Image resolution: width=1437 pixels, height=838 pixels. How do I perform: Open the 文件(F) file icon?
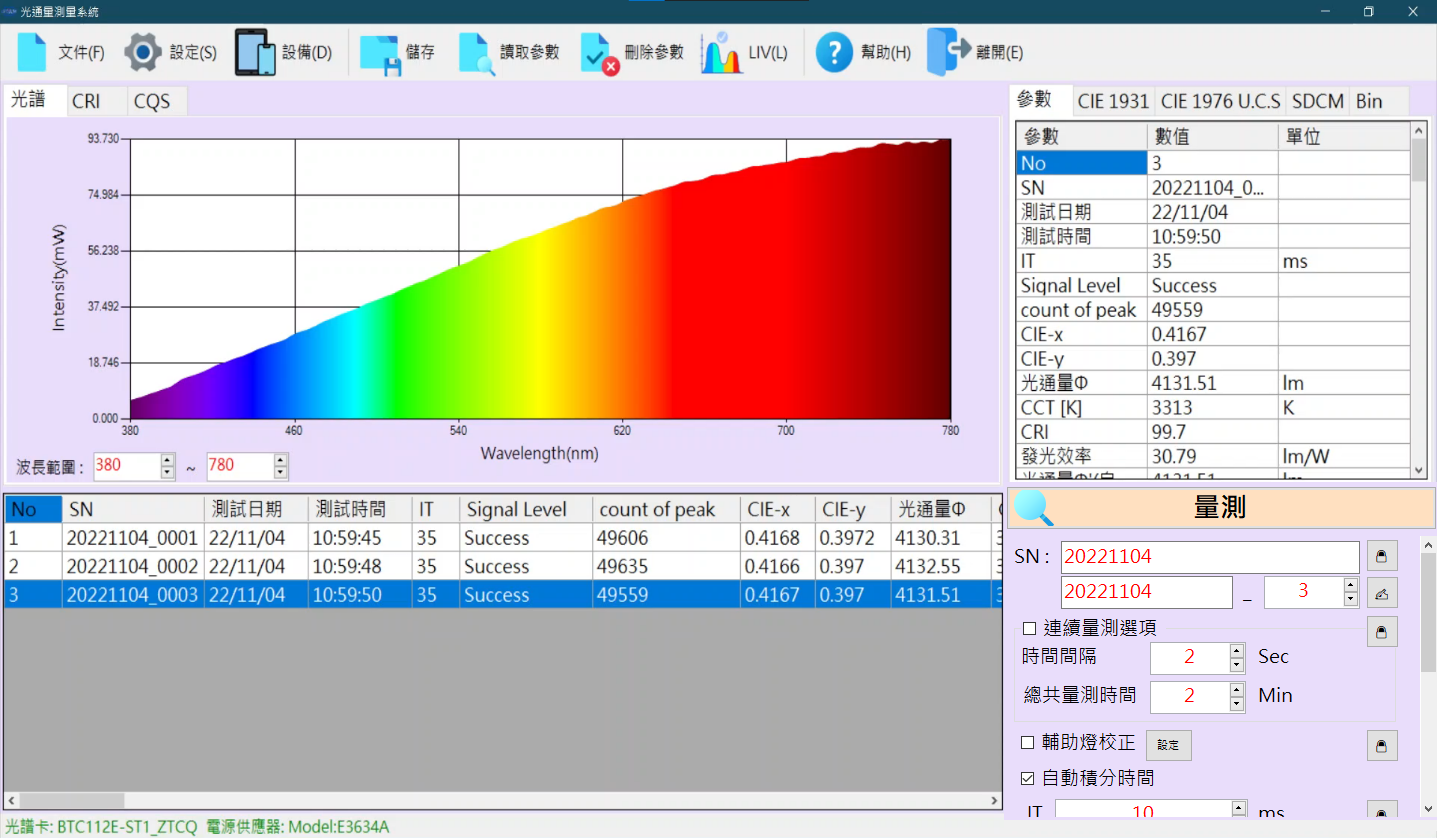(32, 52)
